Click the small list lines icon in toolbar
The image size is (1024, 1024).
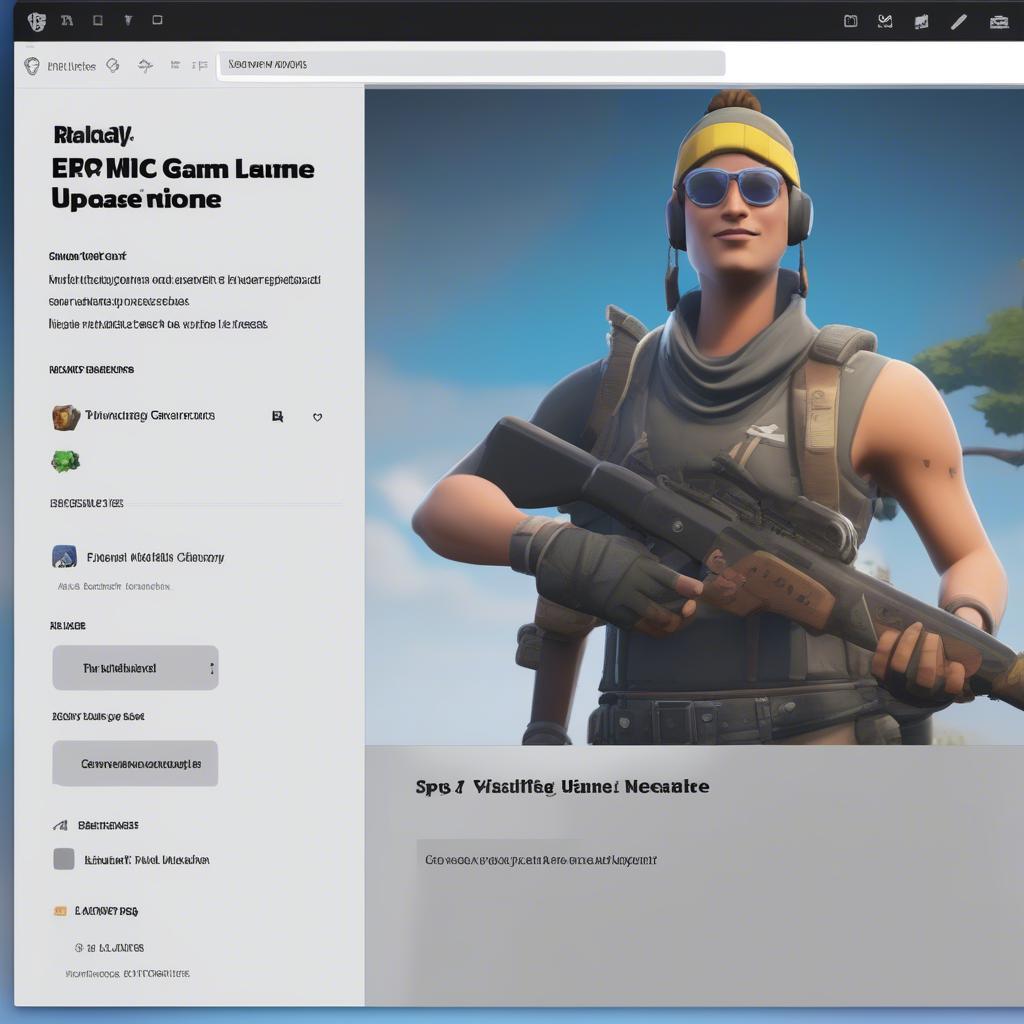tap(175, 65)
